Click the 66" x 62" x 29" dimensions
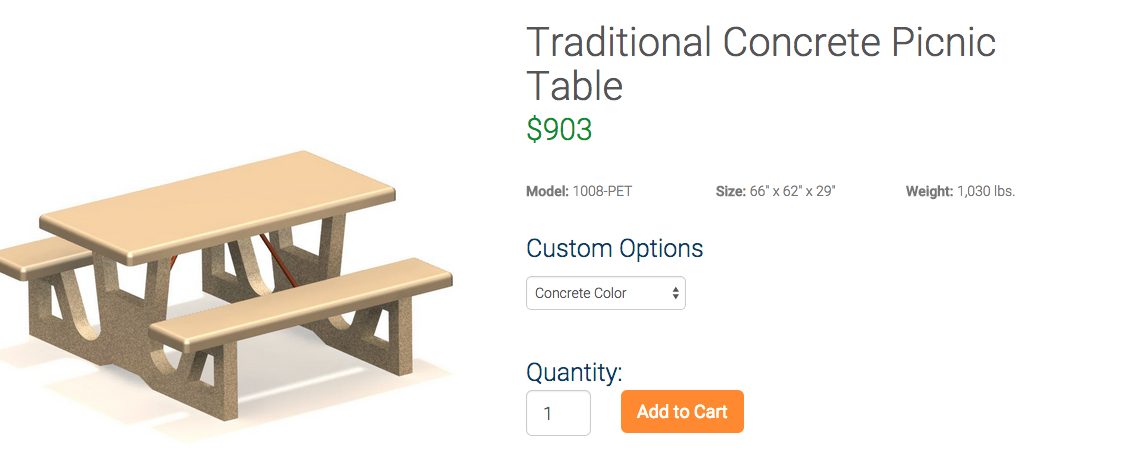 pyautogui.click(x=793, y=191)
